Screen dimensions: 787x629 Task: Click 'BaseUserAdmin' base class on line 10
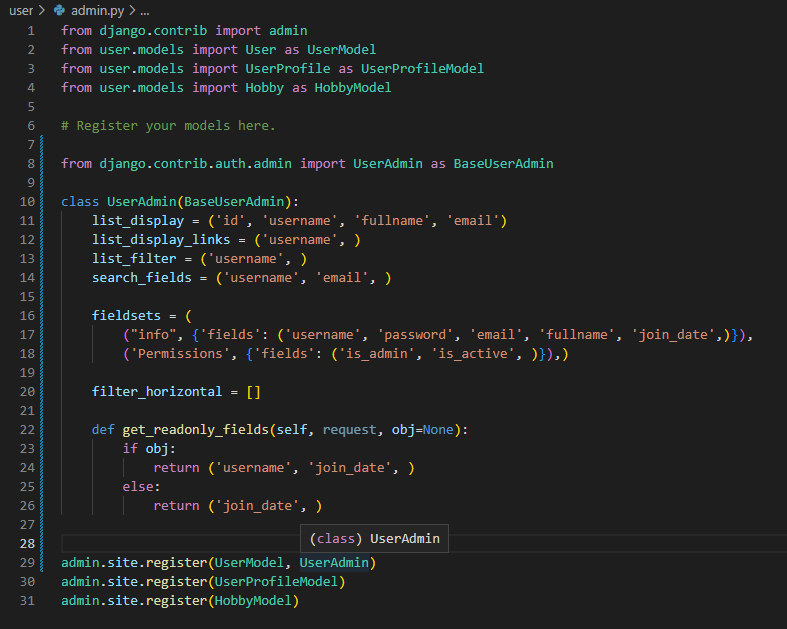(x=234, y=202)
